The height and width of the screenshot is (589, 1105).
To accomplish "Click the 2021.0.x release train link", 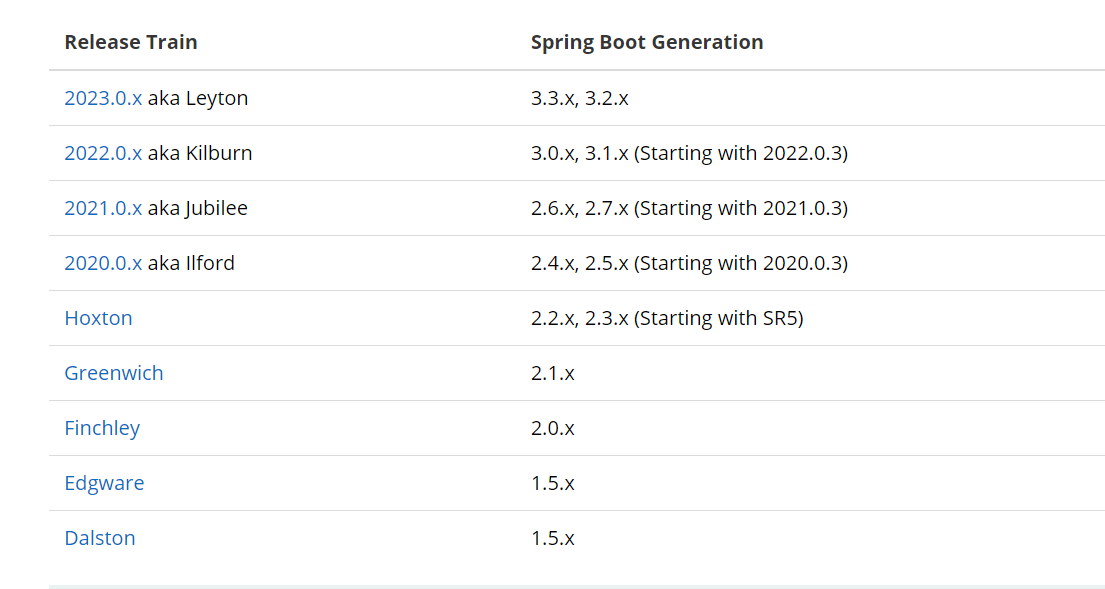I will click(x=103, y=208).
